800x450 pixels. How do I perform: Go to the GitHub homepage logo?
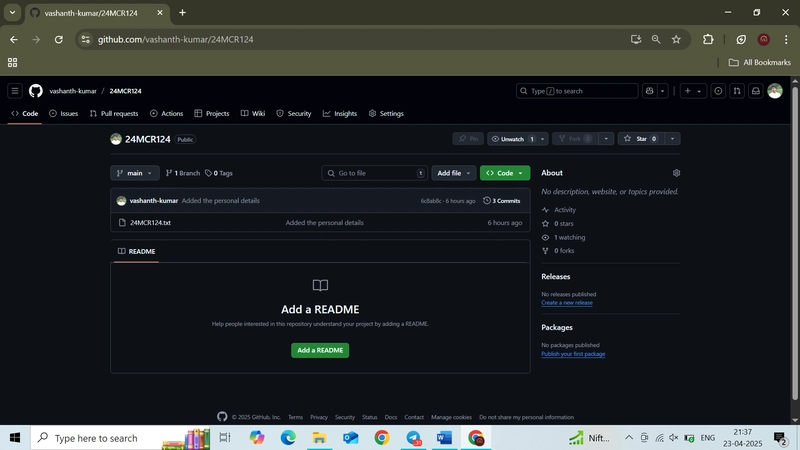(36, 91)
